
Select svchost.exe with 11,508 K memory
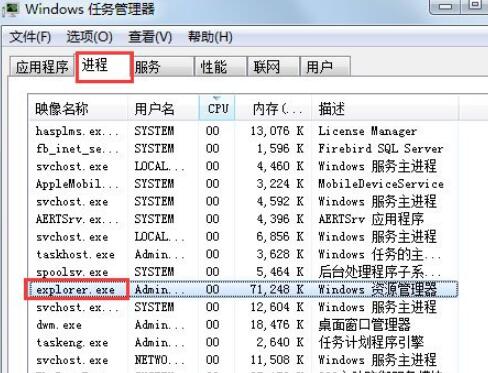pos(244,360)
